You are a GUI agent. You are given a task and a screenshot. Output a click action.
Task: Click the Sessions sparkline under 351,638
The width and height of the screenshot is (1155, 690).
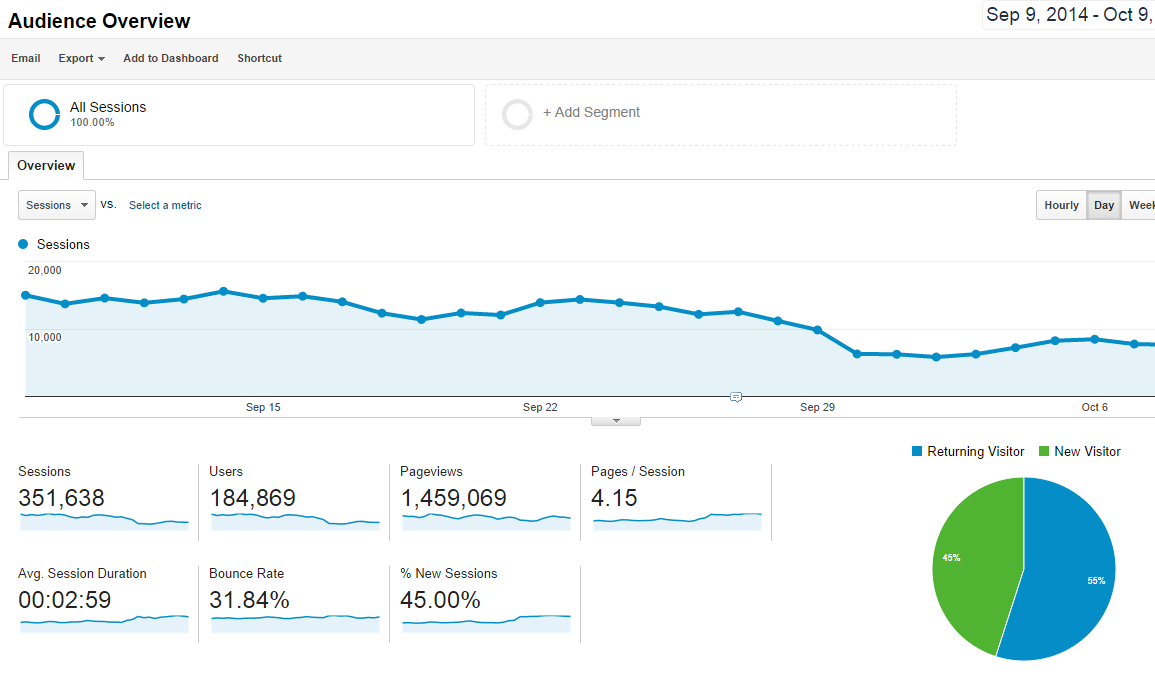pos(104,521)
